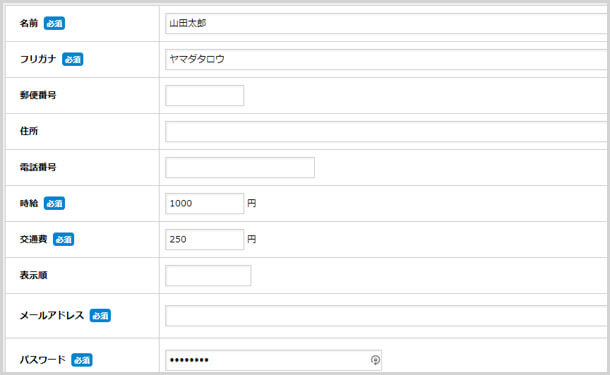Click the フリガナ field containing ヤマダタロウ

coord(387,59)
